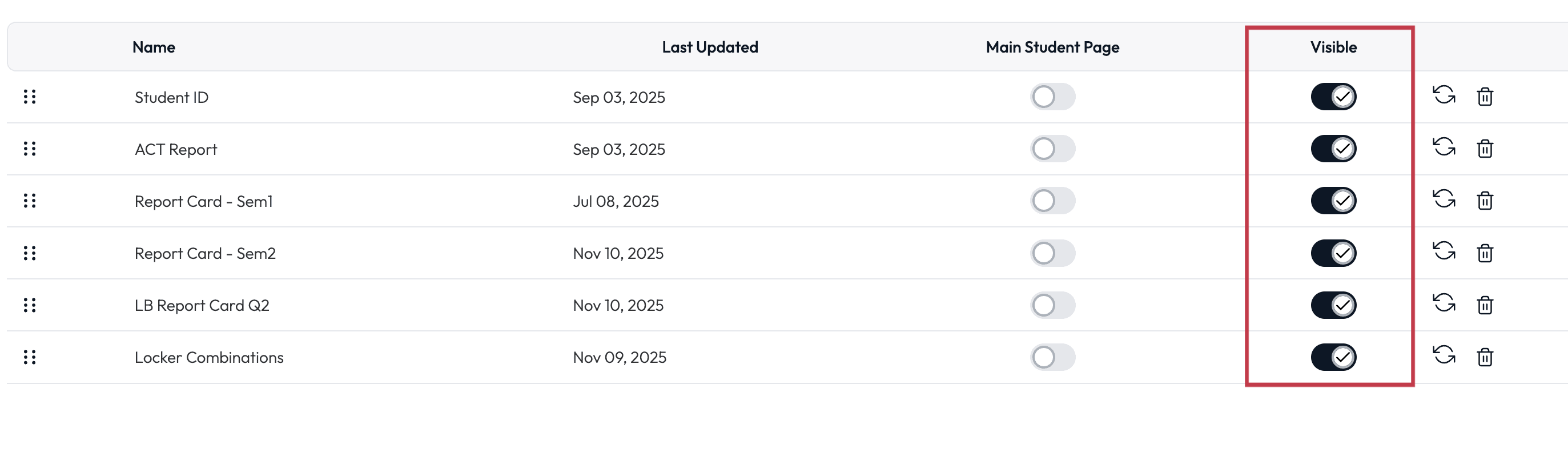Enable Main Student Page for Report Card - Sem2
This screenshot has height=456, width=1568.
pyautogui.click(x=1052, y=253)
